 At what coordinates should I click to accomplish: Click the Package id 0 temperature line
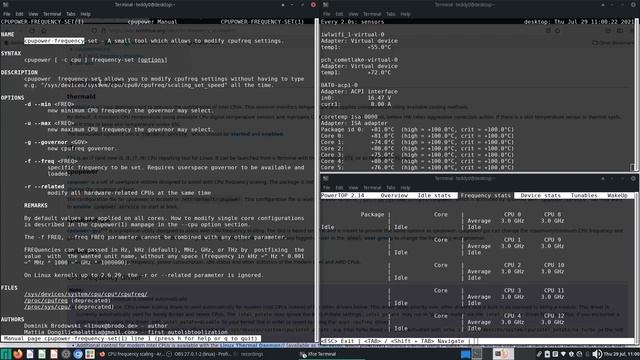pos(417,129)
